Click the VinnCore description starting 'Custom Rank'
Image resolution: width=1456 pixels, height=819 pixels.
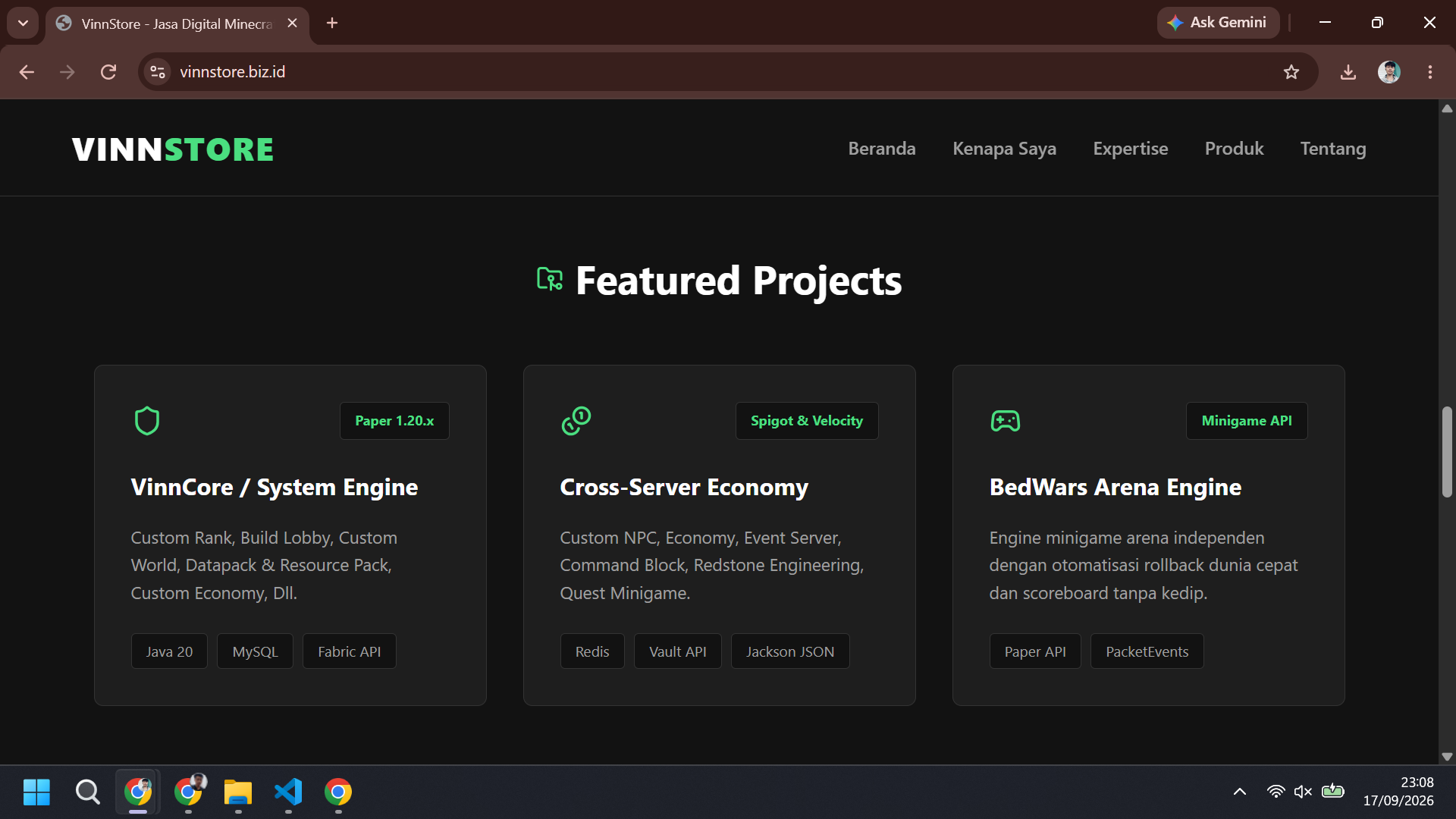pyautogui.click(x=264, y=565)
